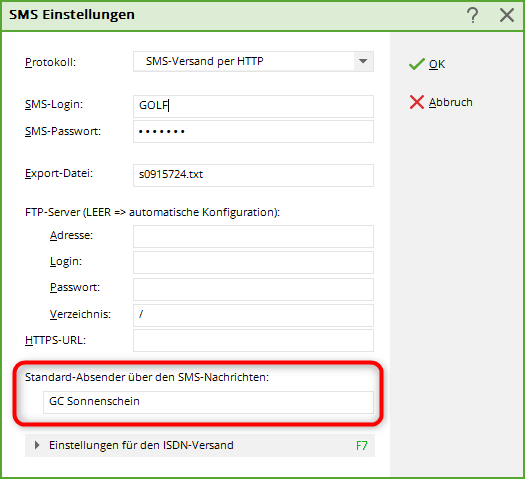Open help via the question mark icon

click(x=473, y=15)
